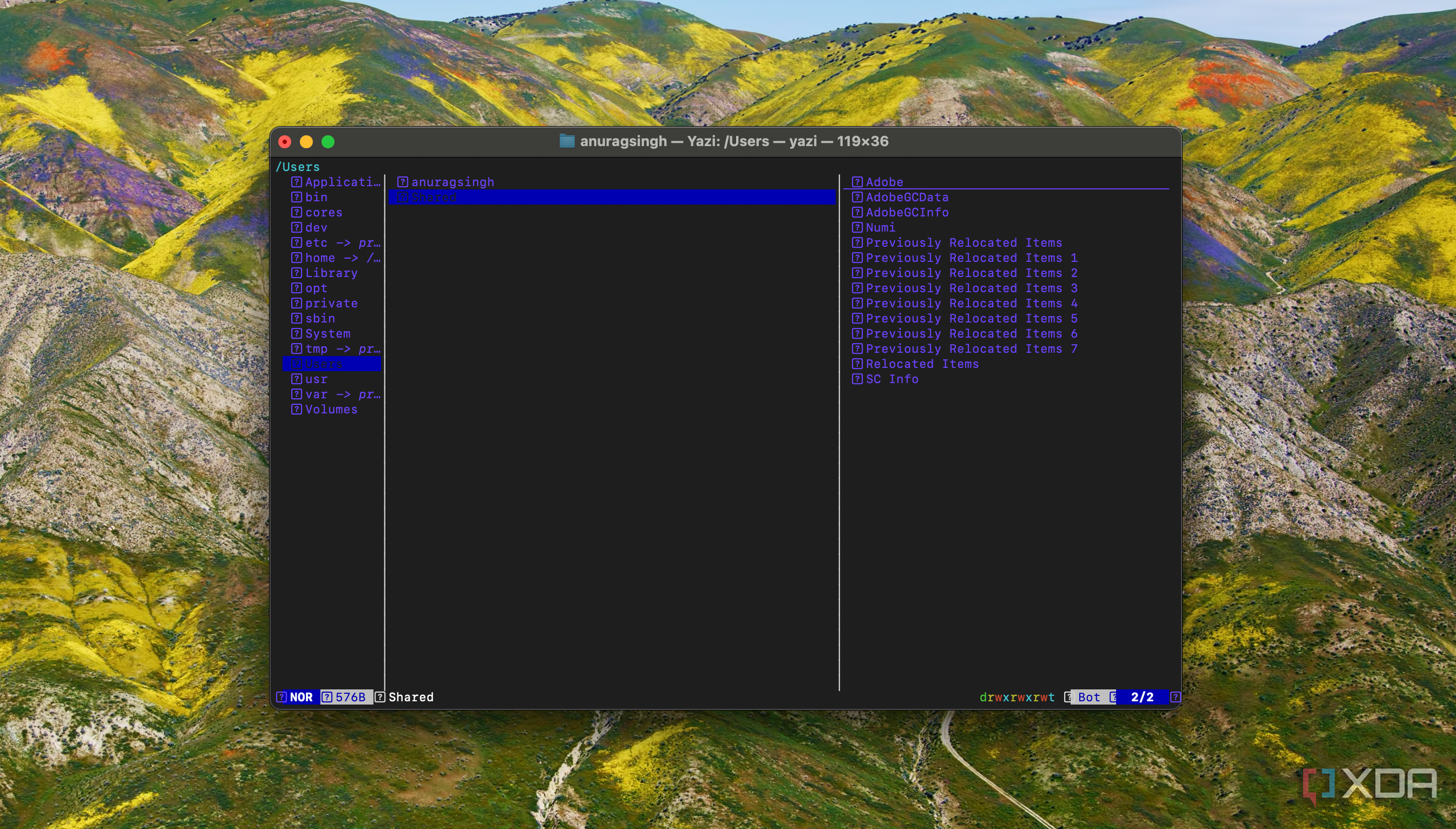Select the Applicati… folder in parent pane
This screenshot has height=829, width=1456.
[x=336, y=182]
